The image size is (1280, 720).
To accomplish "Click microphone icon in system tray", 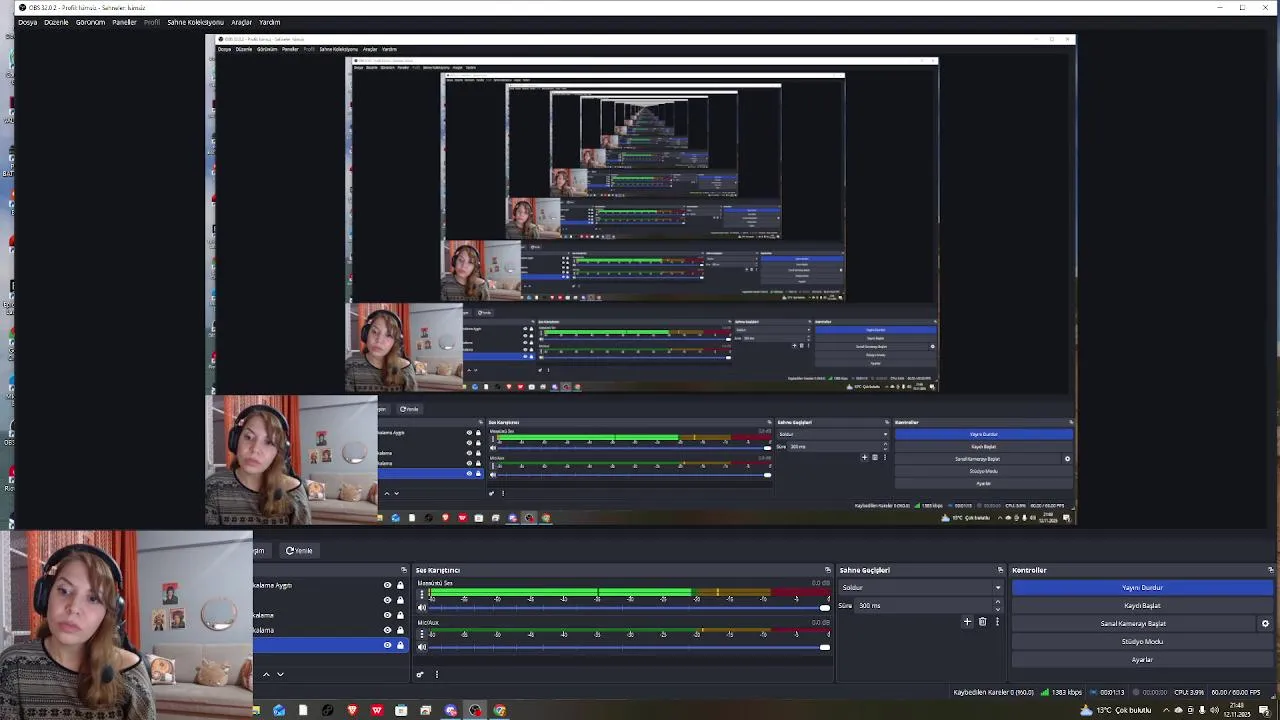I will pyautogui.click(x=1202, y=710).
